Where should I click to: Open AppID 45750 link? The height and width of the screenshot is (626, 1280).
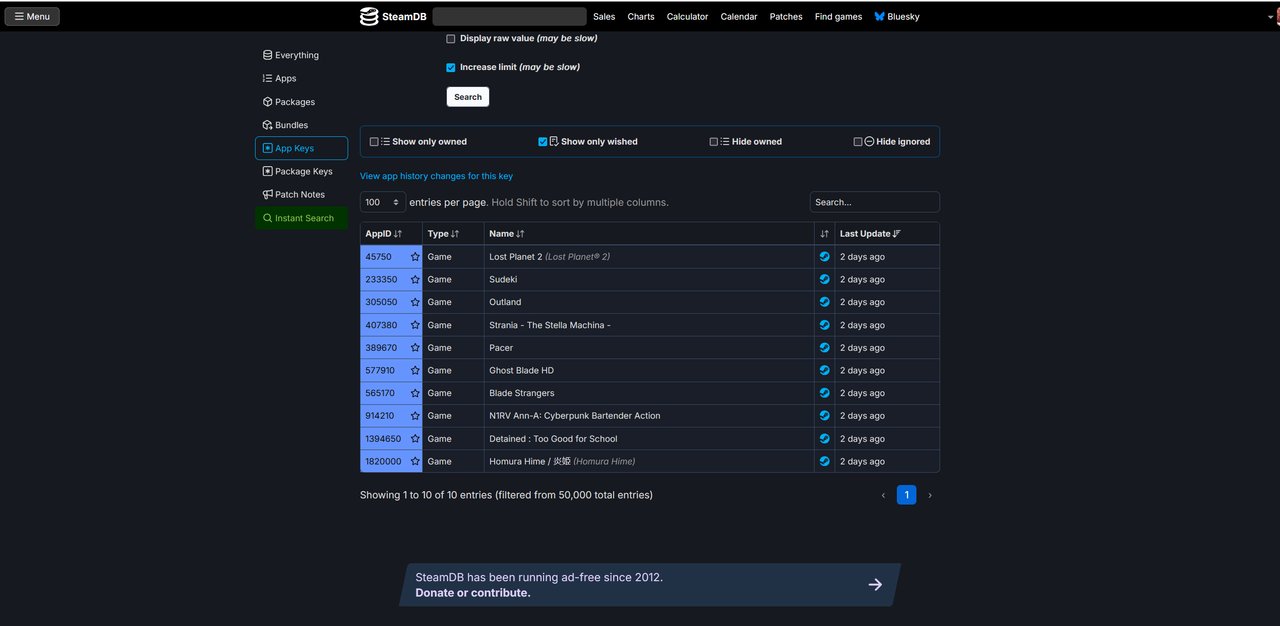pyautogui.click(x=379, y=257)
